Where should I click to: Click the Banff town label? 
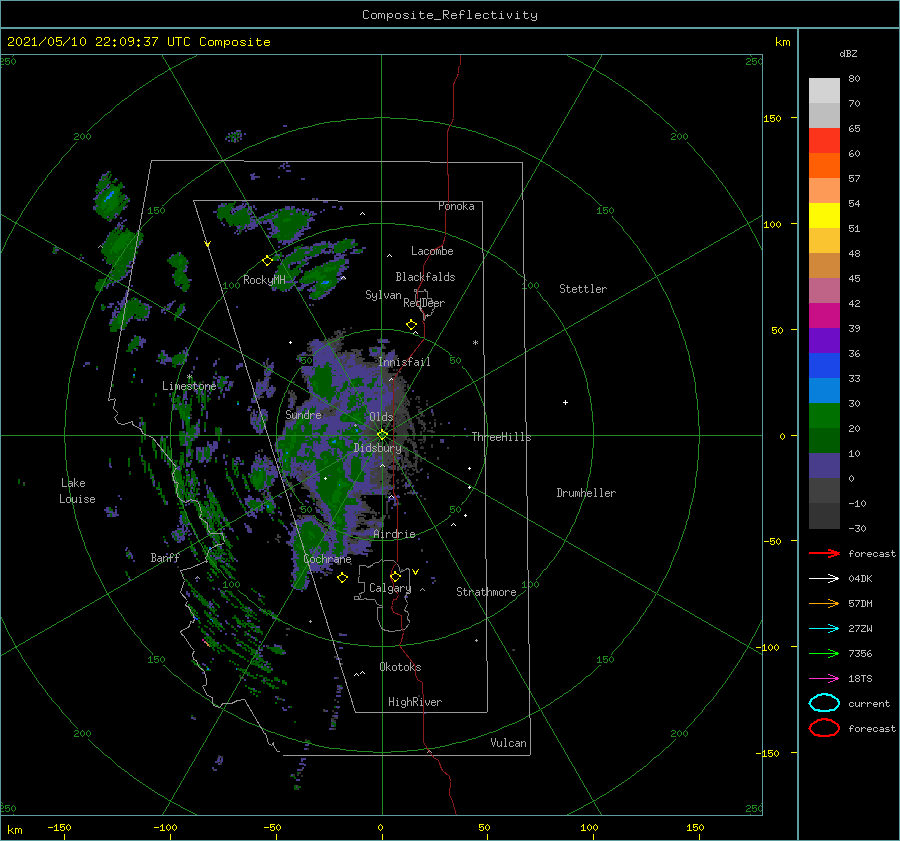click(x=165, y=558)
